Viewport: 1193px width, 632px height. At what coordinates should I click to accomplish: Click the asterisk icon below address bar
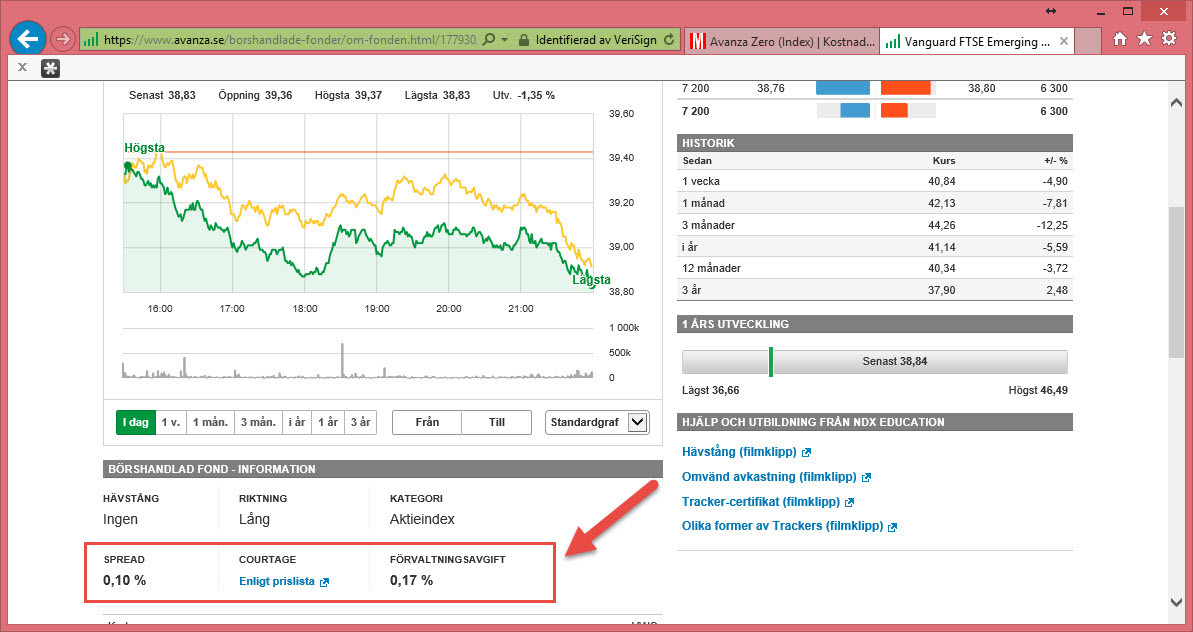(50, 68)
